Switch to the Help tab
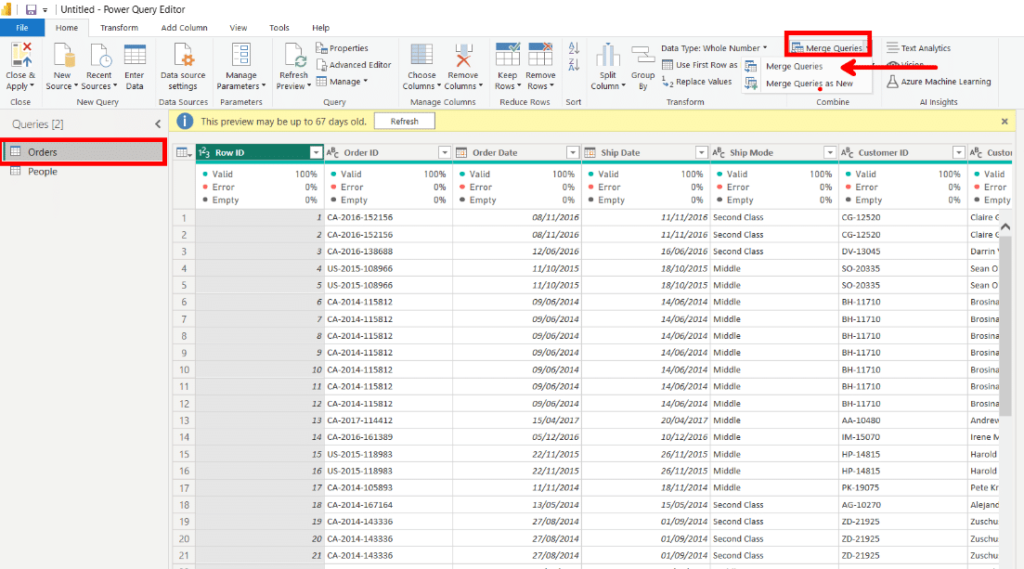Viewport: 1024px width, 569px height. [x=321, y=27]
